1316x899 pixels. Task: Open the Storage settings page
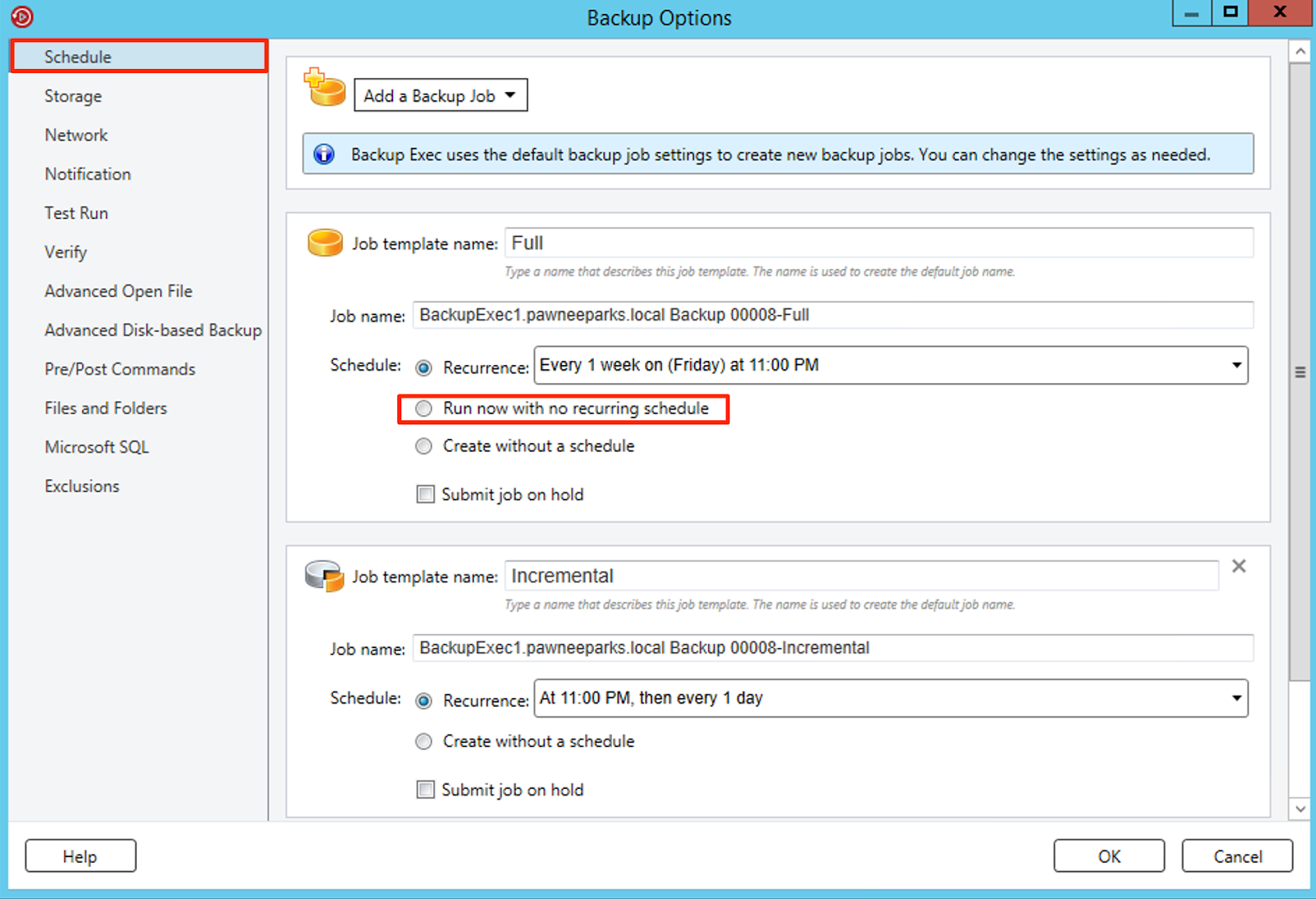[73, 96]
